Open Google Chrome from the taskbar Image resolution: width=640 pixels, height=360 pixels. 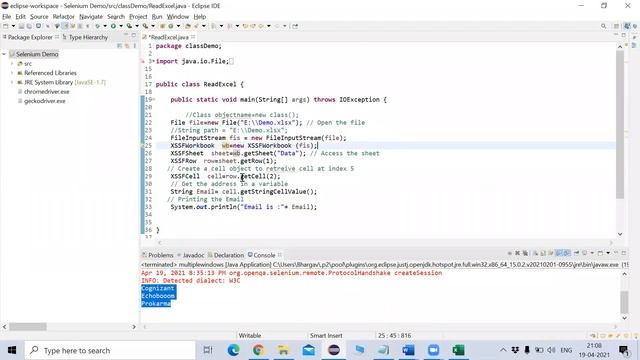click(x=258, y=350)
